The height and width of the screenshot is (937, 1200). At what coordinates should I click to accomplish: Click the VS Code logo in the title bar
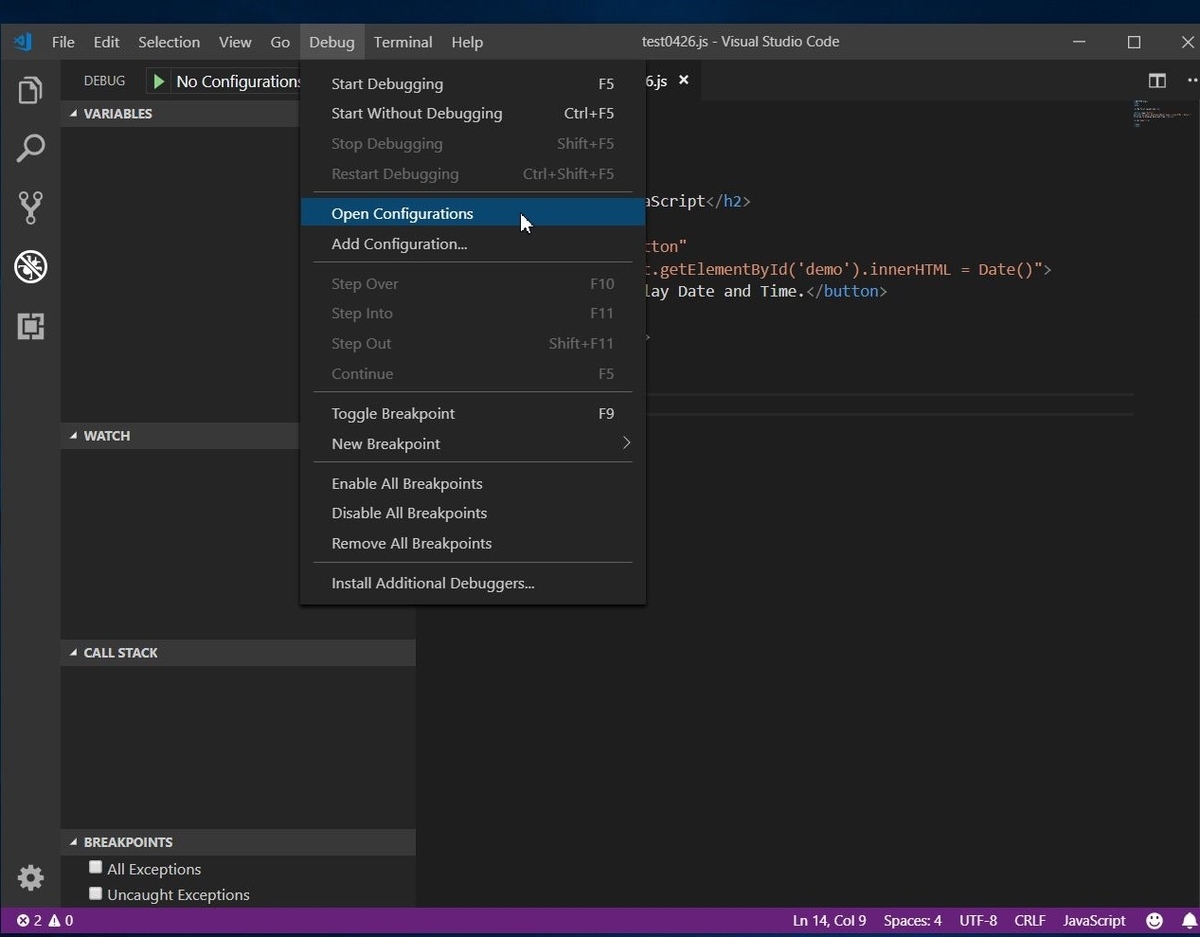[23, 42]
